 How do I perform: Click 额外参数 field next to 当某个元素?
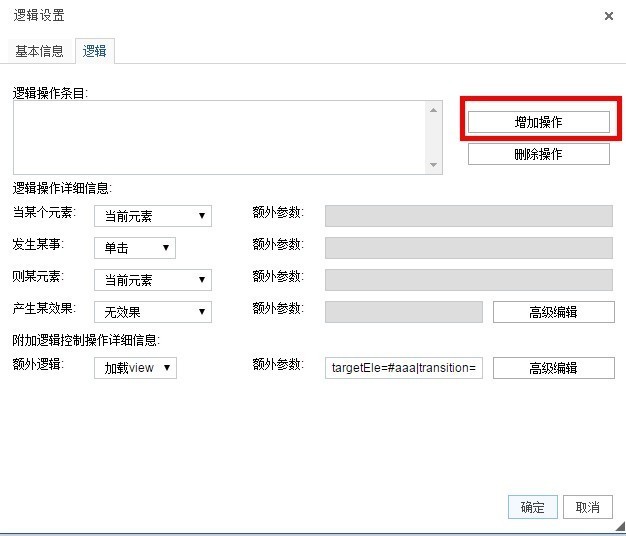point(469,216)
